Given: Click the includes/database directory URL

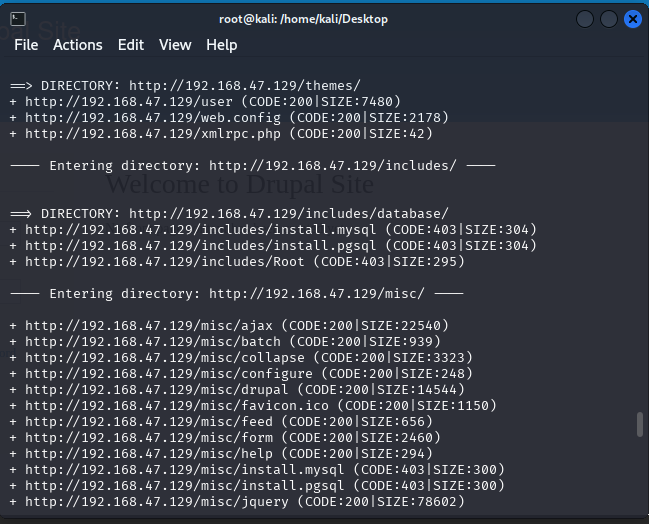Looking at the screenshot, I should pos(288,213).
